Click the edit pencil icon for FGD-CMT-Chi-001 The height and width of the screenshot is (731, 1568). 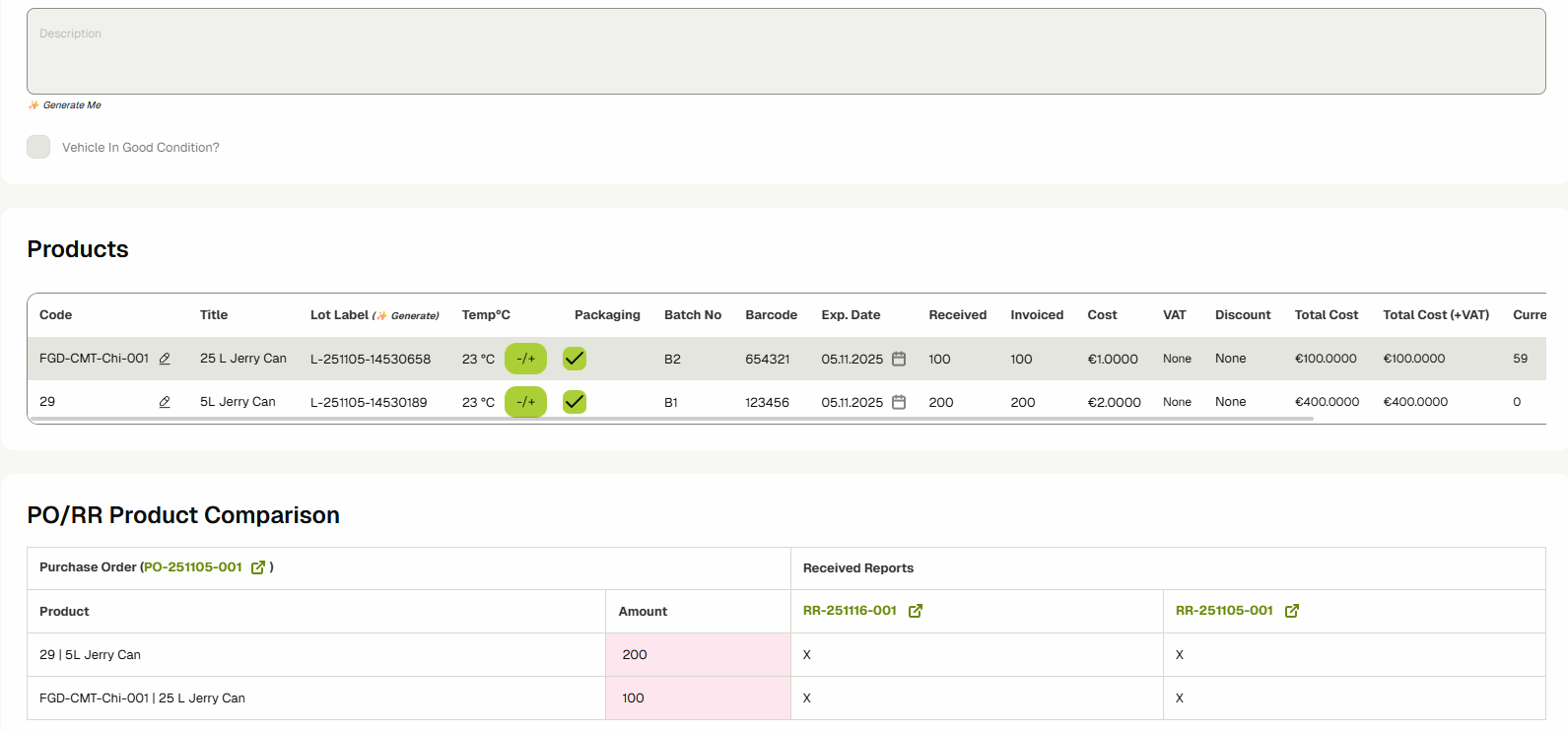coord(165,359)
